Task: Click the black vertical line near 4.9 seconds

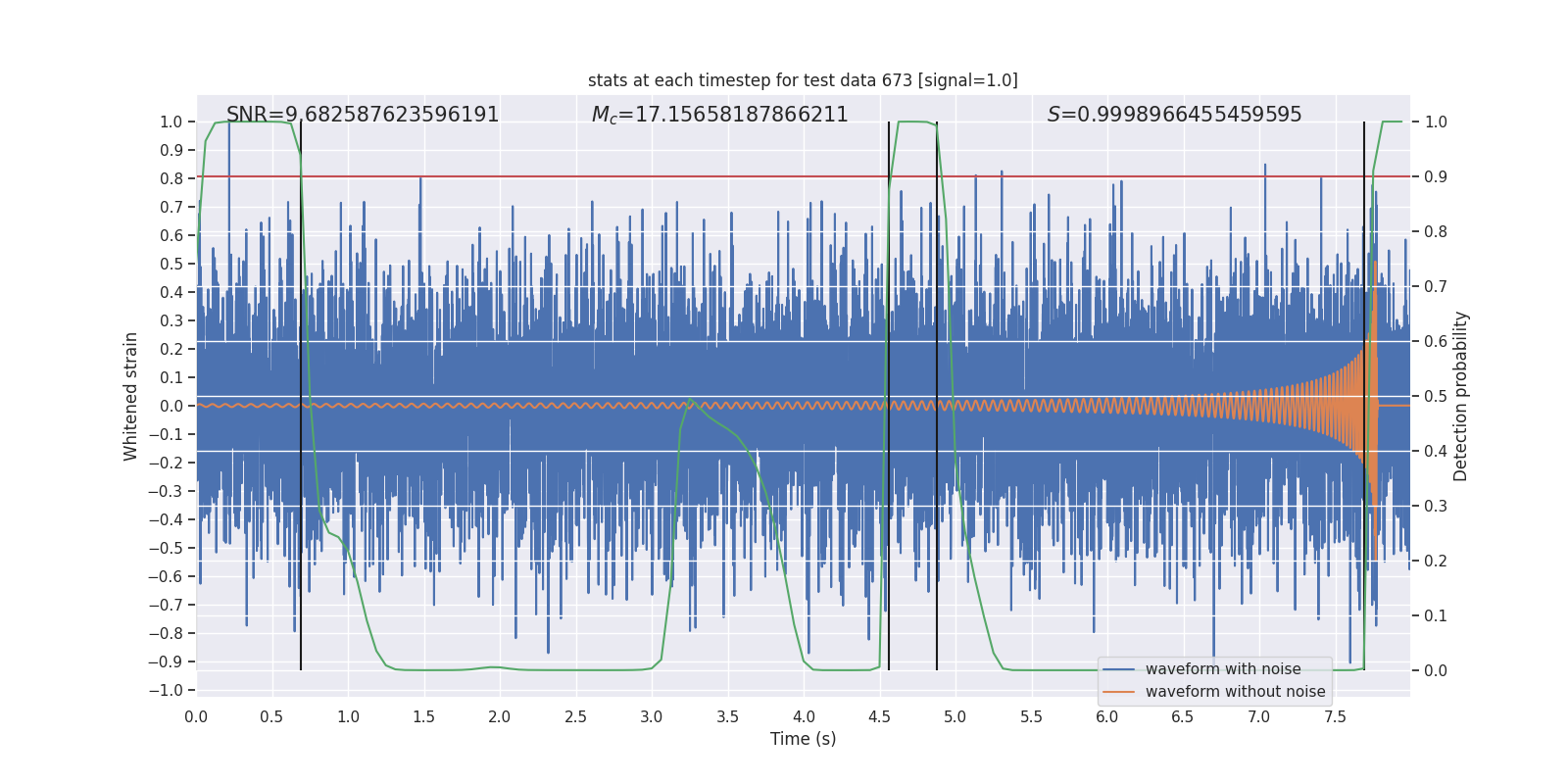Action: pos(937,396)
